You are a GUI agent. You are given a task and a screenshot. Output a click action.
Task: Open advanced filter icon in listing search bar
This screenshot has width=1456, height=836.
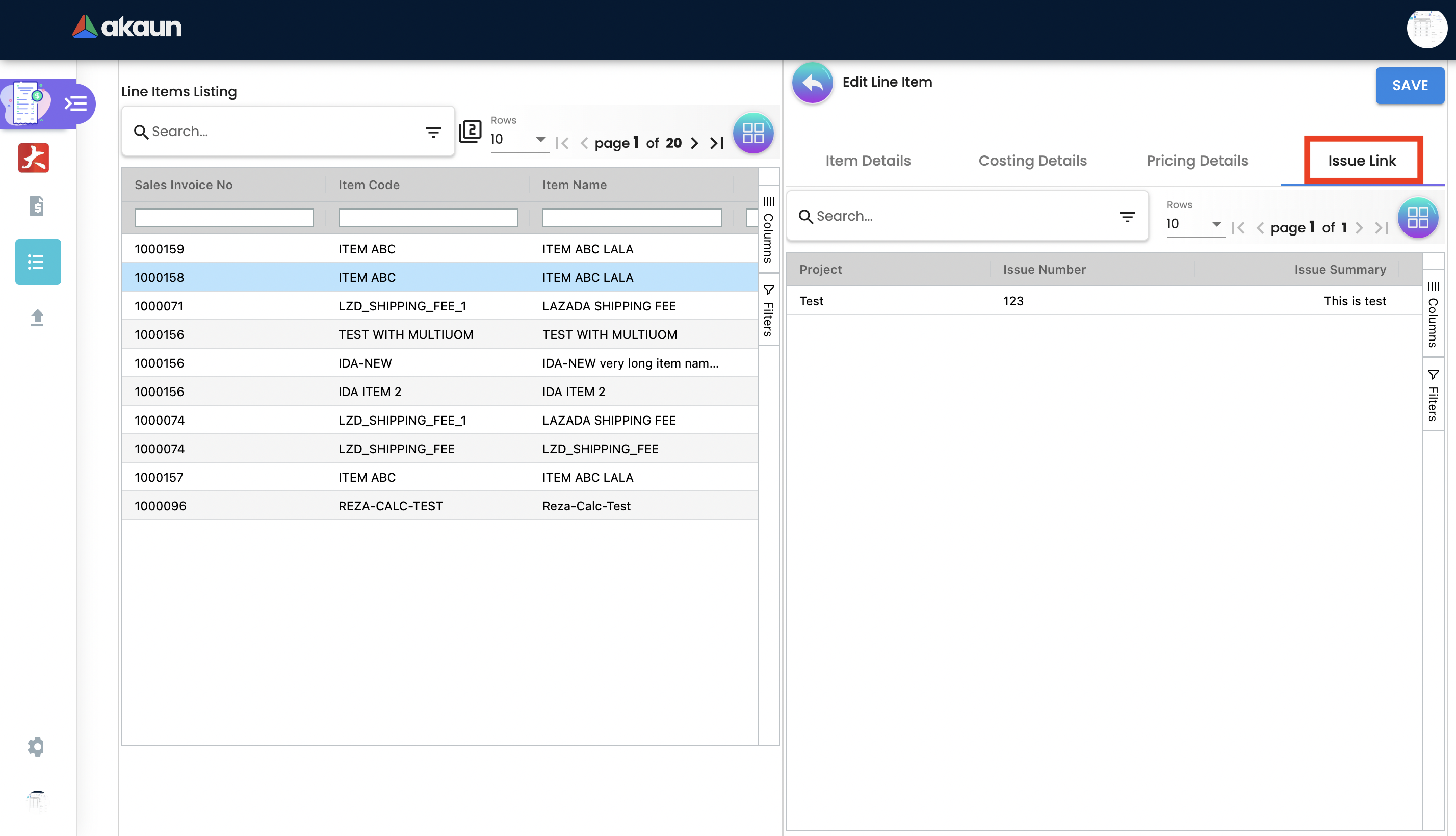pos(433,133)
